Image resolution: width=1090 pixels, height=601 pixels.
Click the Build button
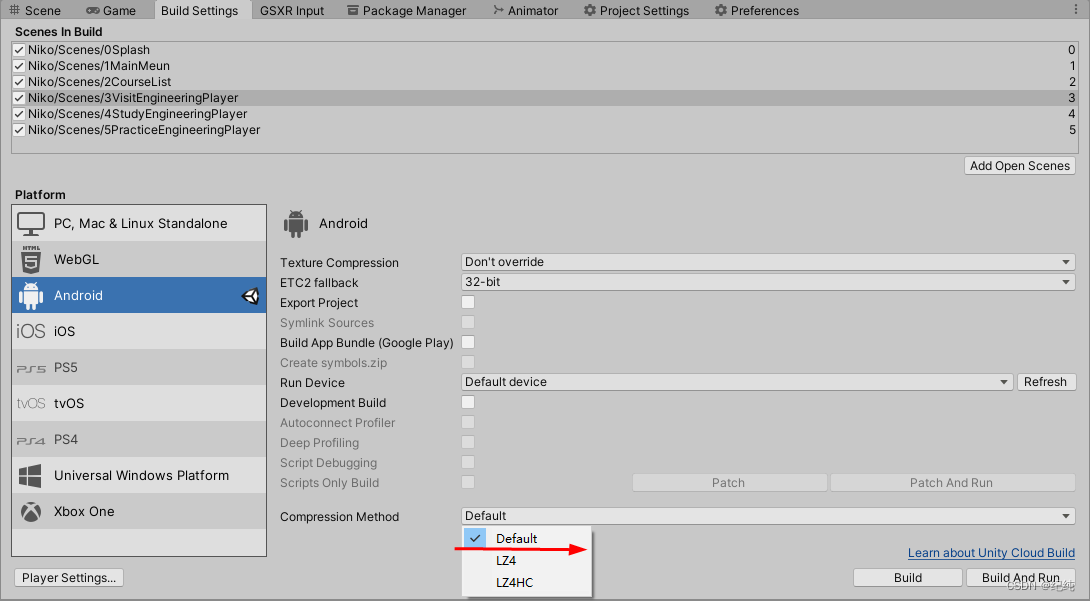coord(908,578)
